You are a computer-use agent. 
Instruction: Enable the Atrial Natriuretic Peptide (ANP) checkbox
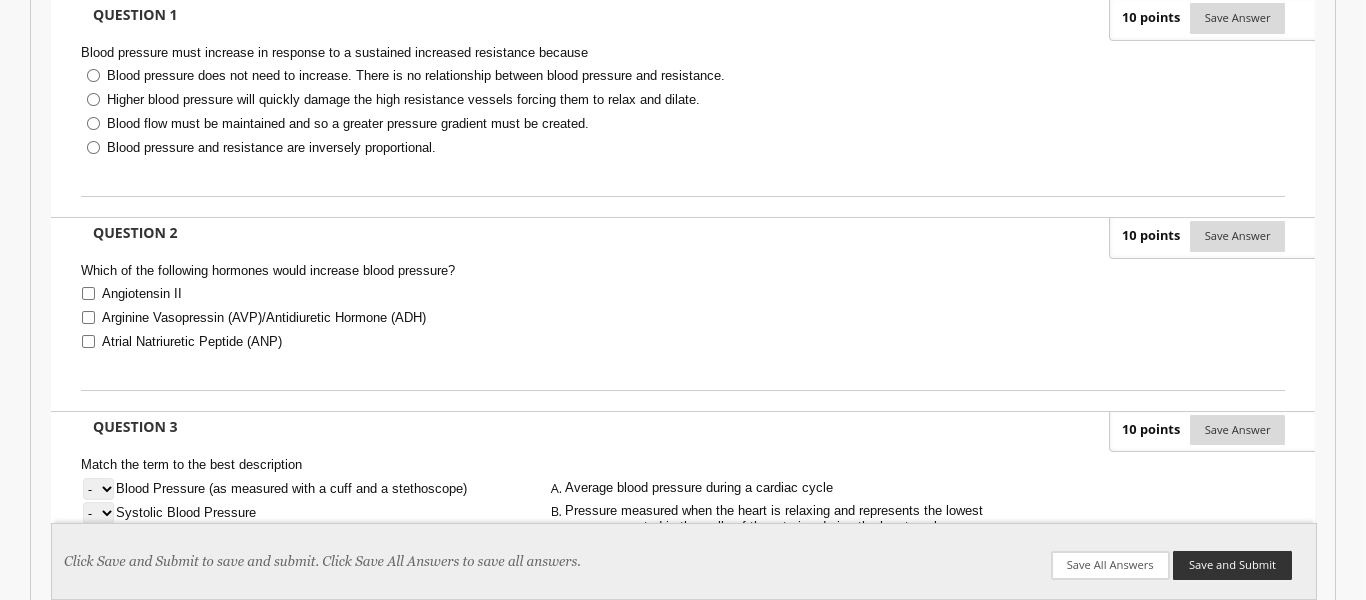88,342
